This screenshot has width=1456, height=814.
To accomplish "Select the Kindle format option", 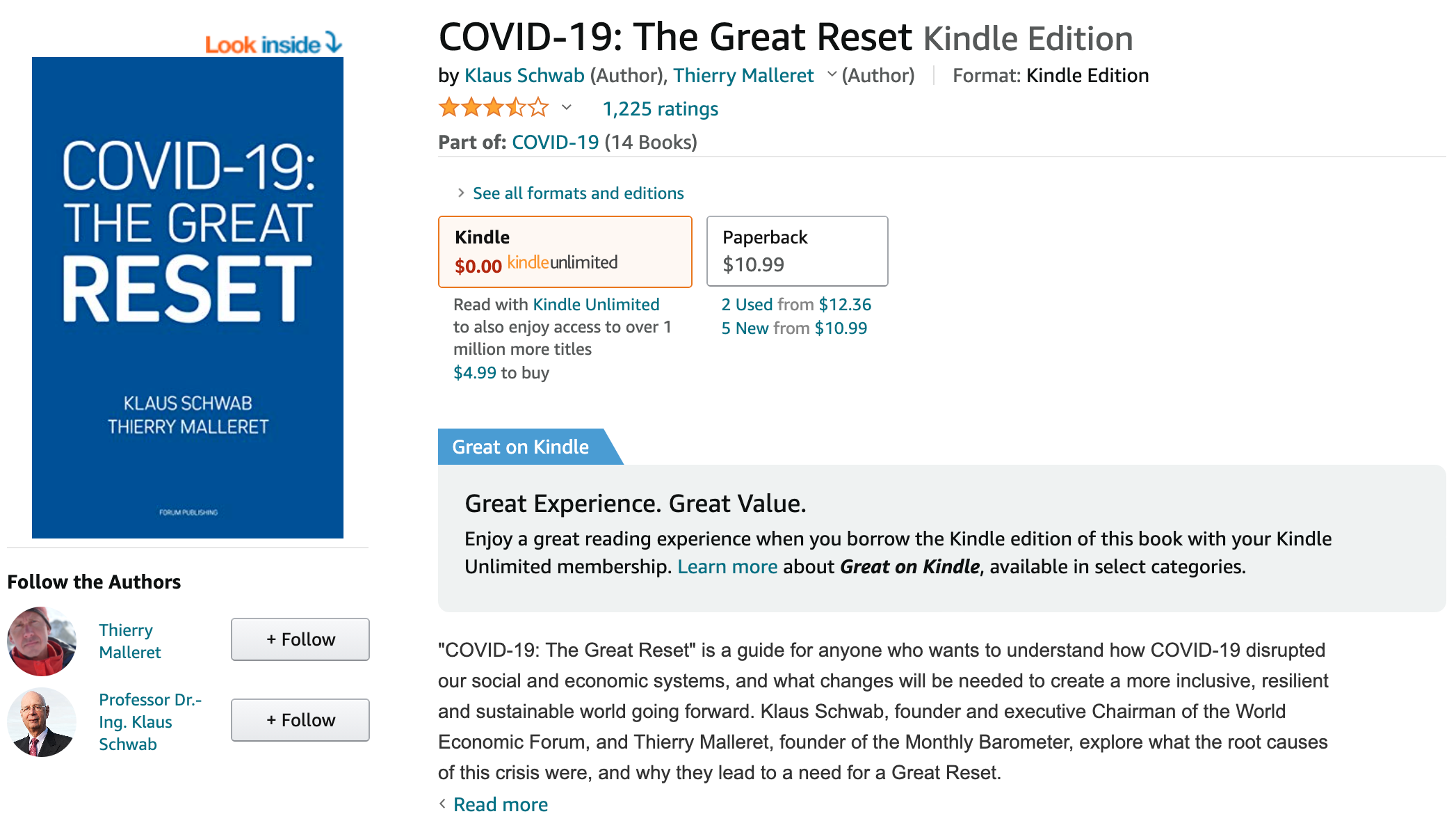I will (x=565, y=251).
